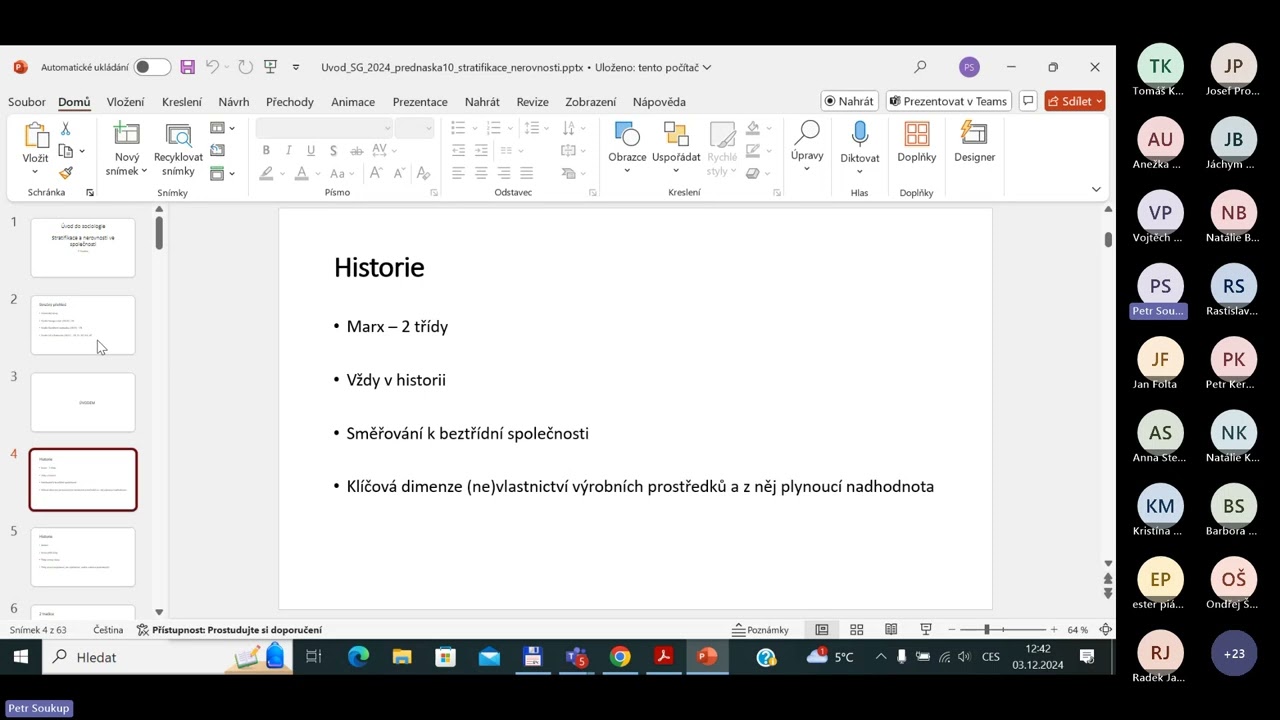Open the font name combo box
This screenshot has width=1280, height=720.
click(324, 128)
